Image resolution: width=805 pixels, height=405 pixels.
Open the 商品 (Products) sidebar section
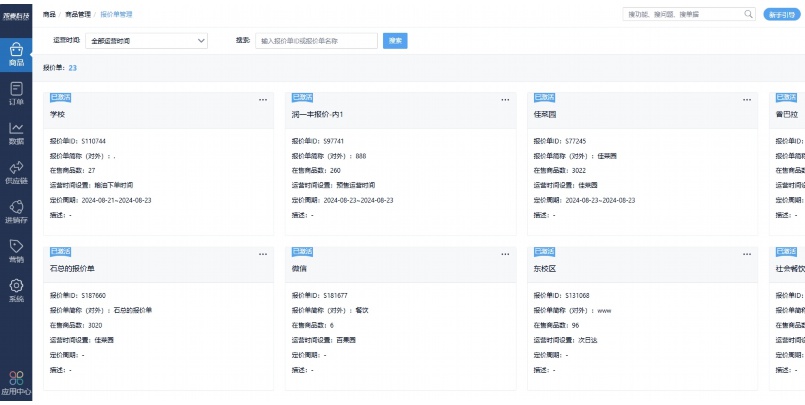point(16,54)
